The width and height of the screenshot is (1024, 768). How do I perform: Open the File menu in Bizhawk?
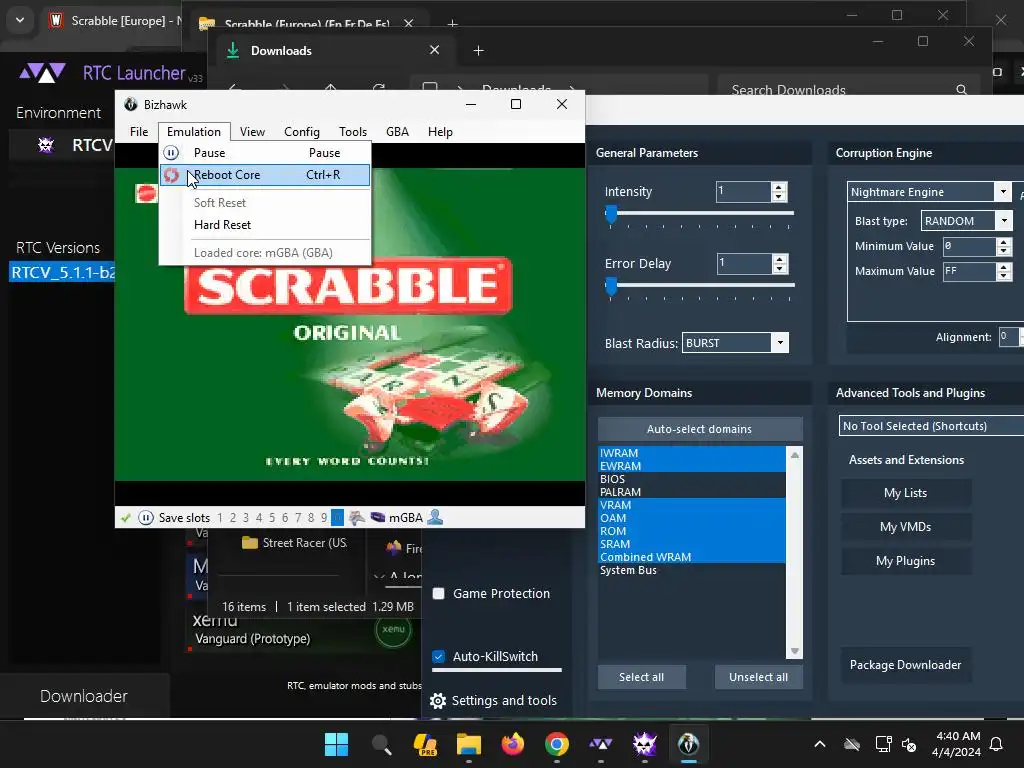(x=139, y=132)
